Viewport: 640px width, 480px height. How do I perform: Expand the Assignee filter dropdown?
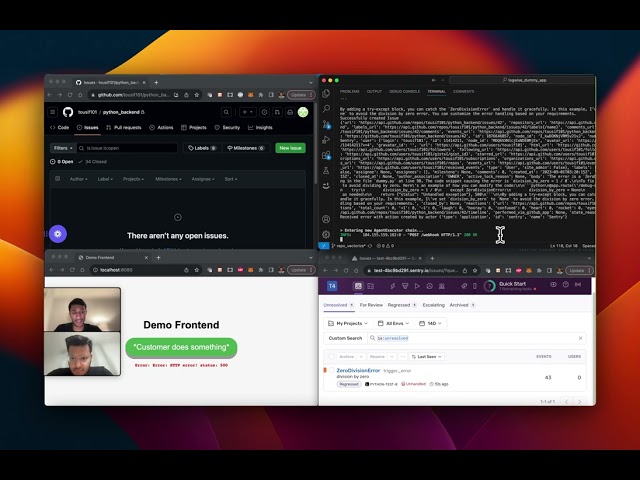point(203,179)
